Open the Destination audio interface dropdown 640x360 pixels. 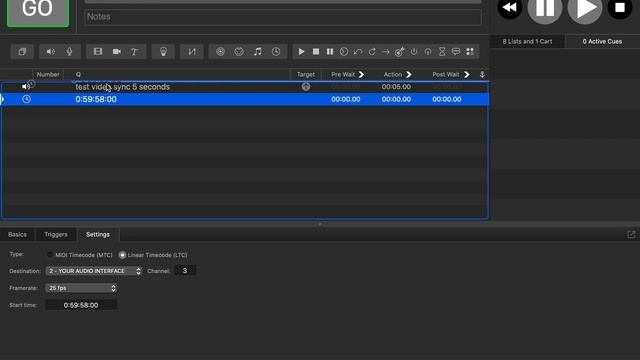coord(93,271)
